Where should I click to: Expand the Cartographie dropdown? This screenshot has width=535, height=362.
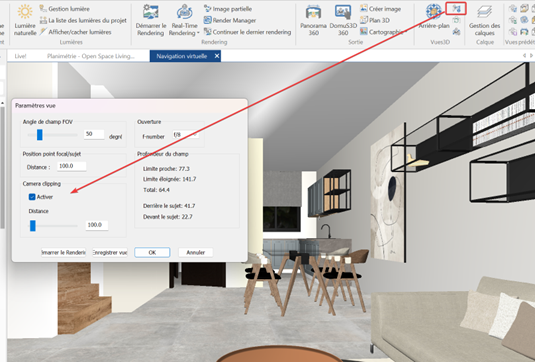(x=406, y=32)
